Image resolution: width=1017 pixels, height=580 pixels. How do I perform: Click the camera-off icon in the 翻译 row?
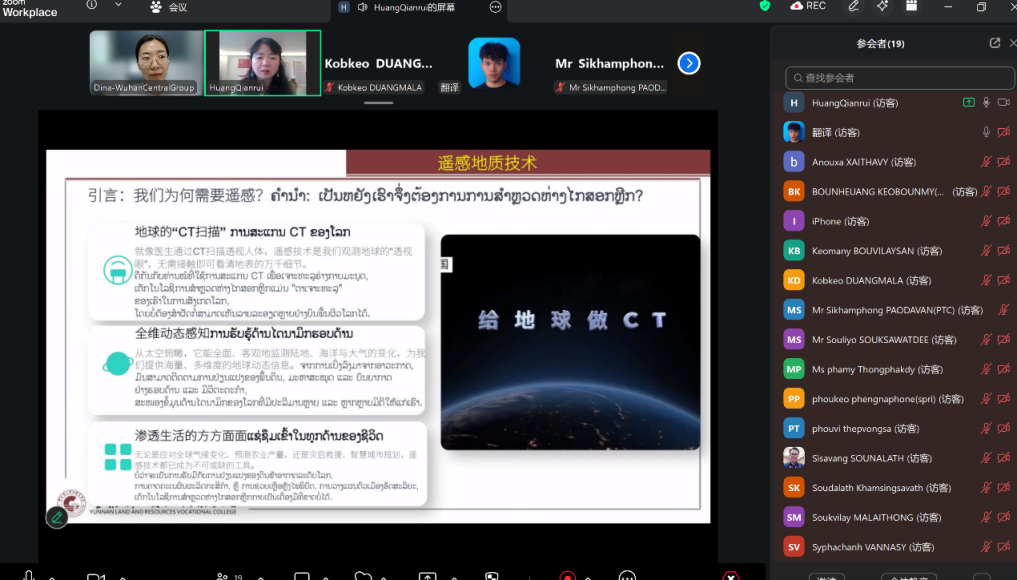[x=1004, y=132]
